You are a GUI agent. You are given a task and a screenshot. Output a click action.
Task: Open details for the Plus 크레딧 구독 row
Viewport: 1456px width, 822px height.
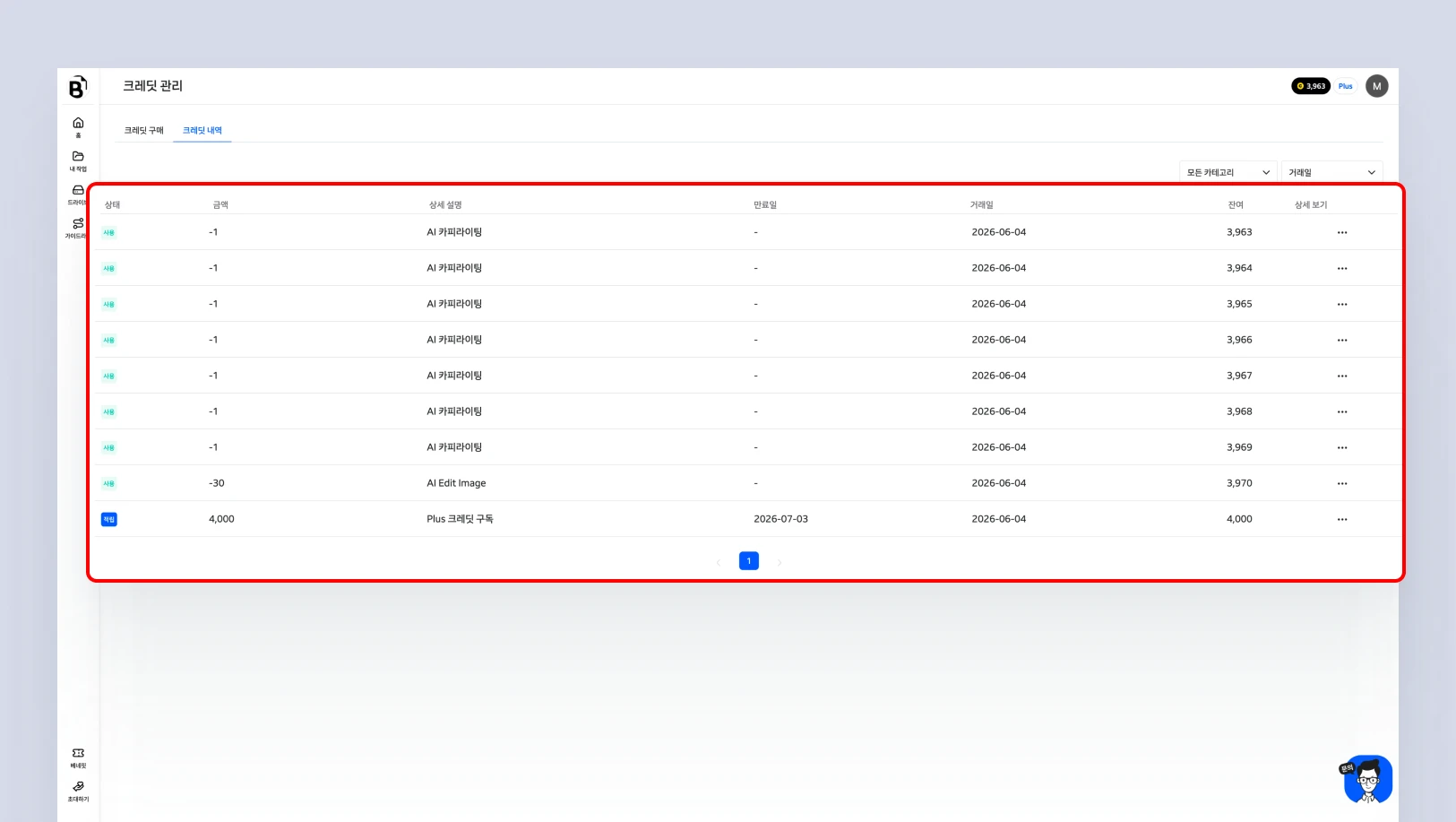click(x=1341, y=519)
